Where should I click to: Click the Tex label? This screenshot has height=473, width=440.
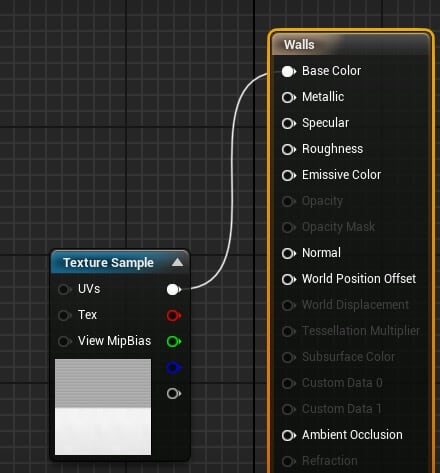(x=87, y=315)
